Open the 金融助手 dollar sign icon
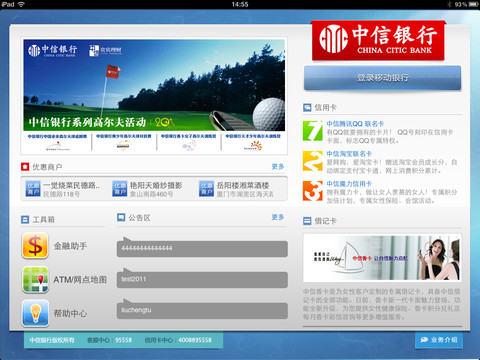480x360 pixels. [35, 246]
